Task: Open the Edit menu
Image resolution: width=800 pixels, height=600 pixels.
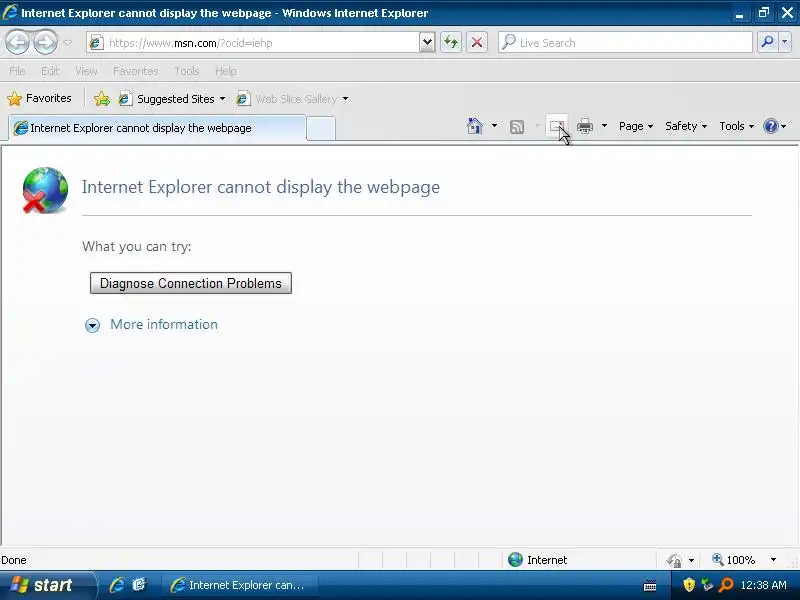Action: click(50, 71)
